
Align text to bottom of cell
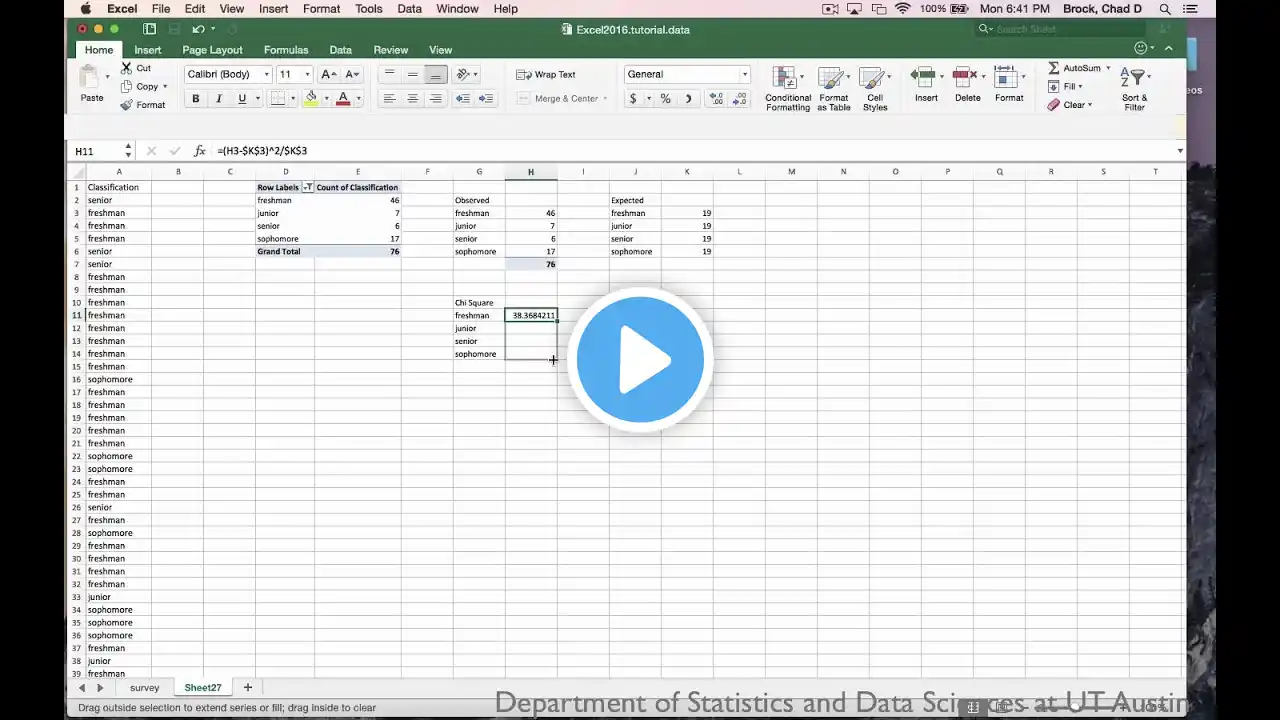point(435,74)
